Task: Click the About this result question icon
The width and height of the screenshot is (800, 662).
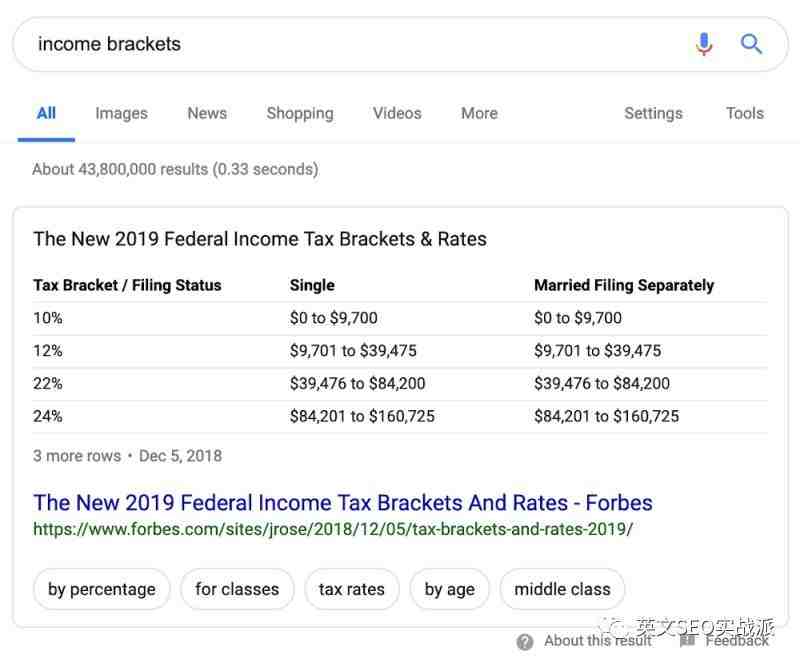Action: (525, 641)
